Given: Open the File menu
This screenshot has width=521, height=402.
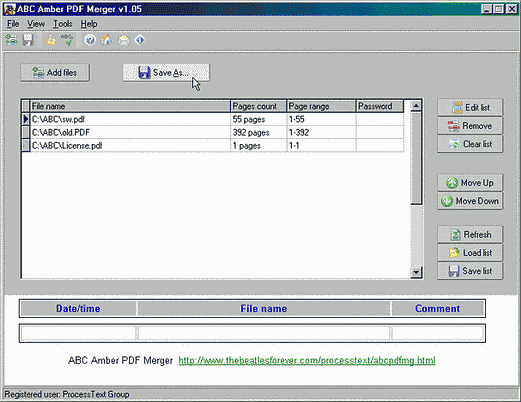Looking at the screenshot, I should pos(13,24).
